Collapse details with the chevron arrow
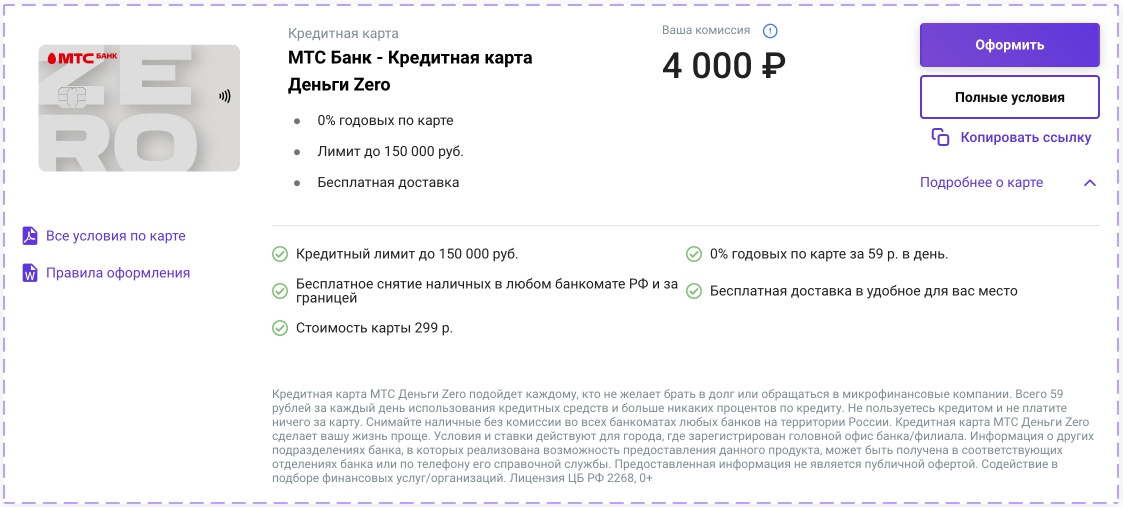The height and width of the screenshot is (507, 1123). click(x=1090, y=183)
